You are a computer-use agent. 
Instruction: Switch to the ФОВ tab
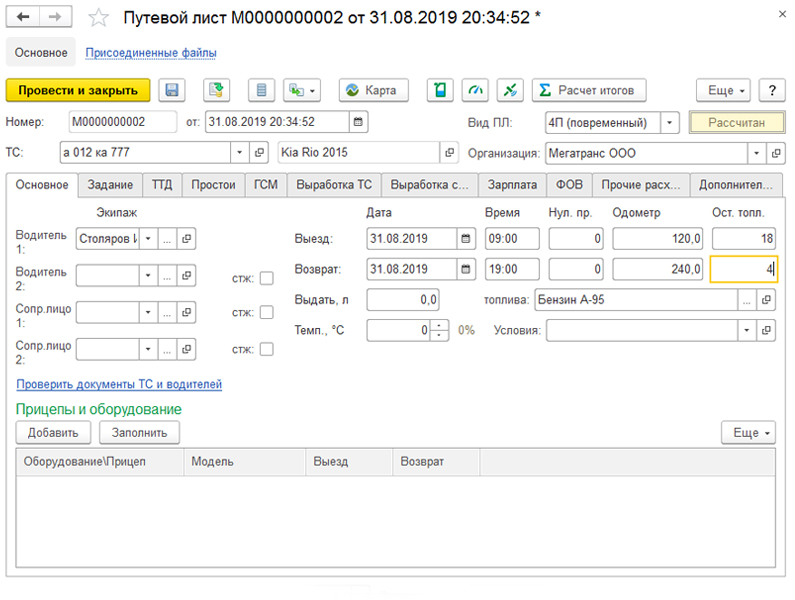[x=569, y=185]
